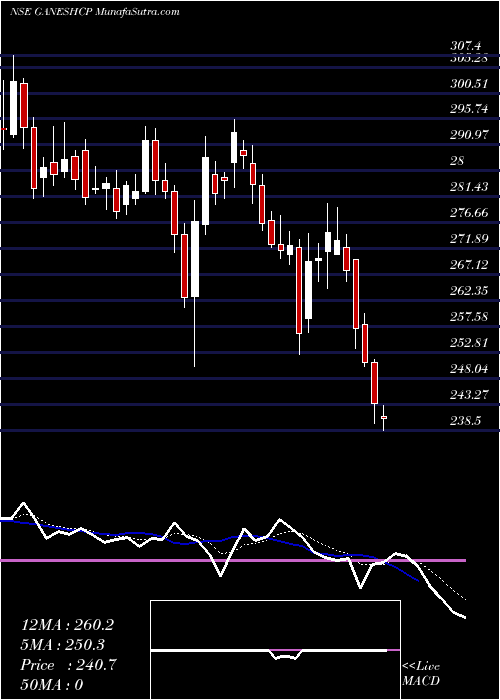Click the <<Live MACD label

(x=421, y=674)
